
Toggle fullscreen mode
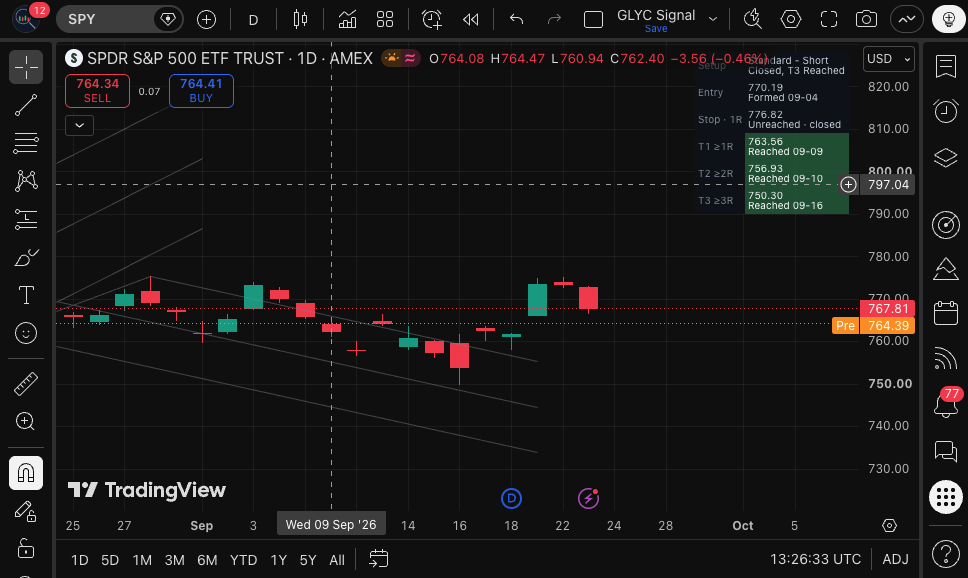pos(829,20)
